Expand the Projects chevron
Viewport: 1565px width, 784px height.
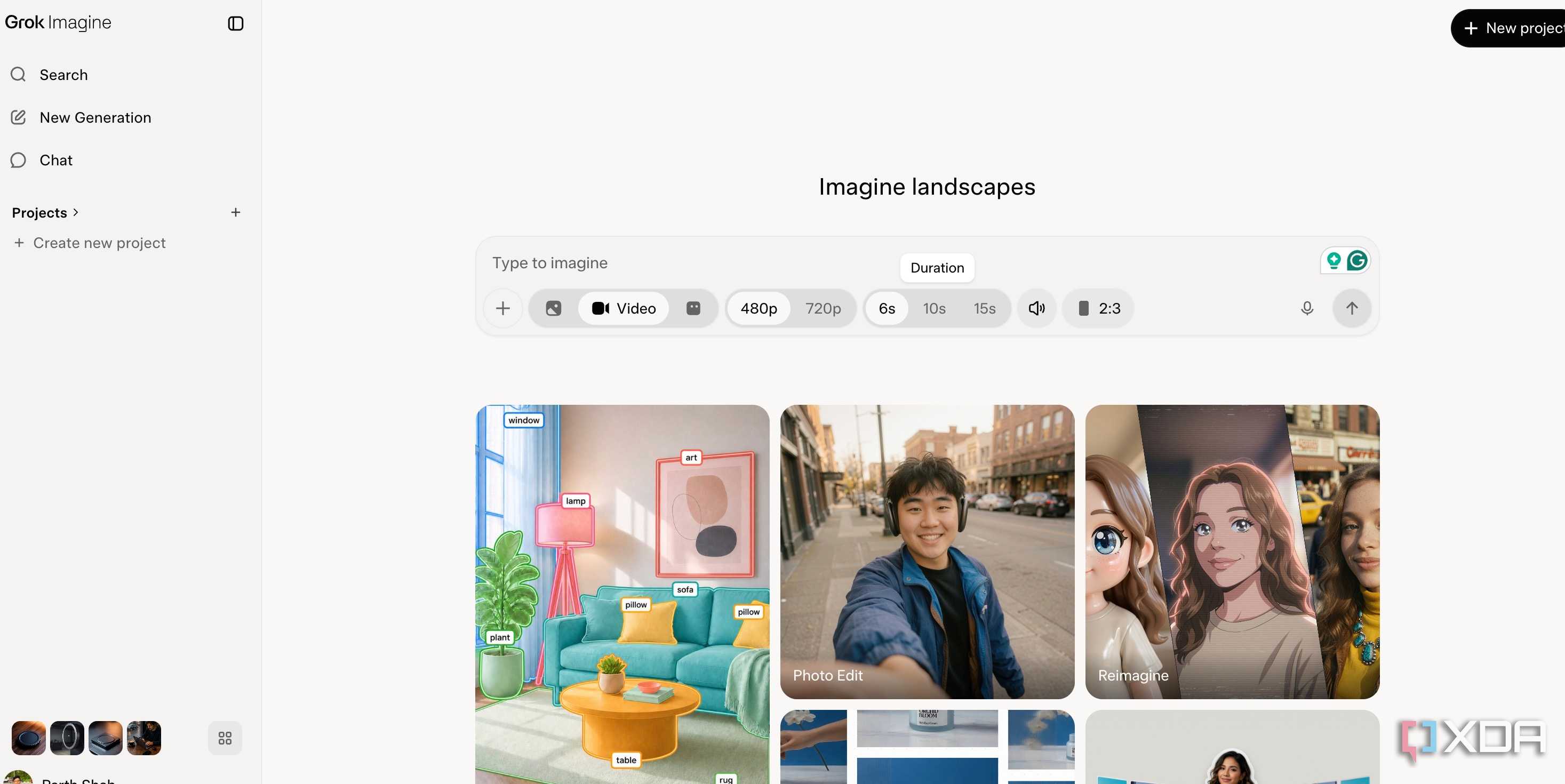[x=76, y=213]
